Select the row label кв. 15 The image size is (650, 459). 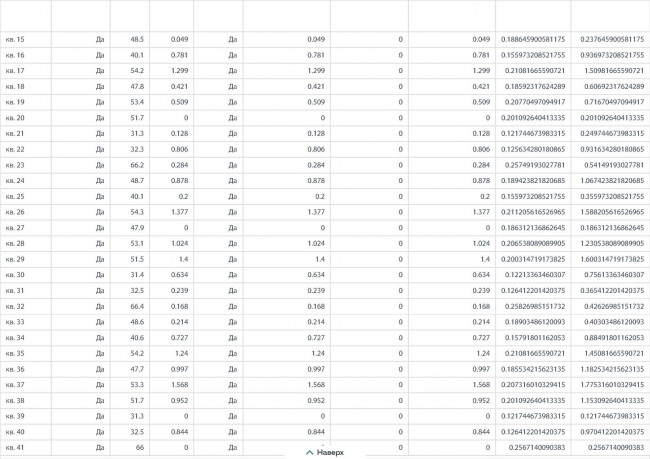(15, 39)
